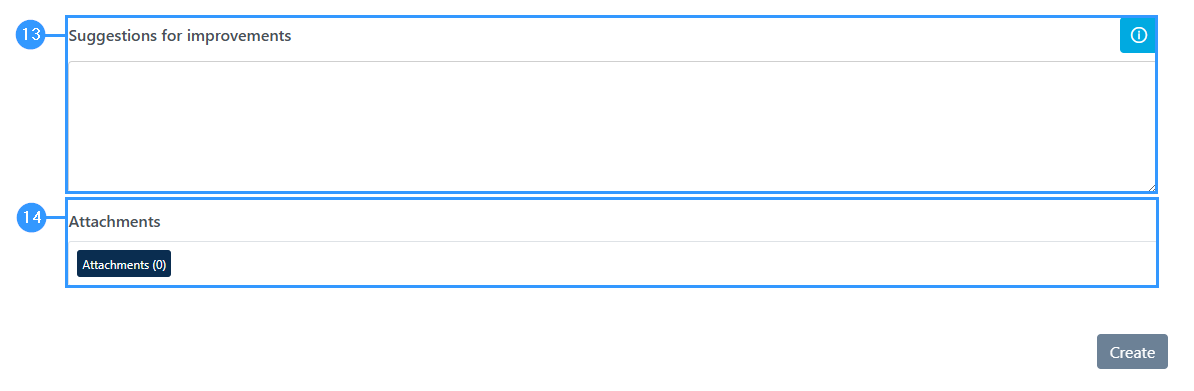Click inside the empty suggestions textbox
1194x391 pixels.
point(612,126)
